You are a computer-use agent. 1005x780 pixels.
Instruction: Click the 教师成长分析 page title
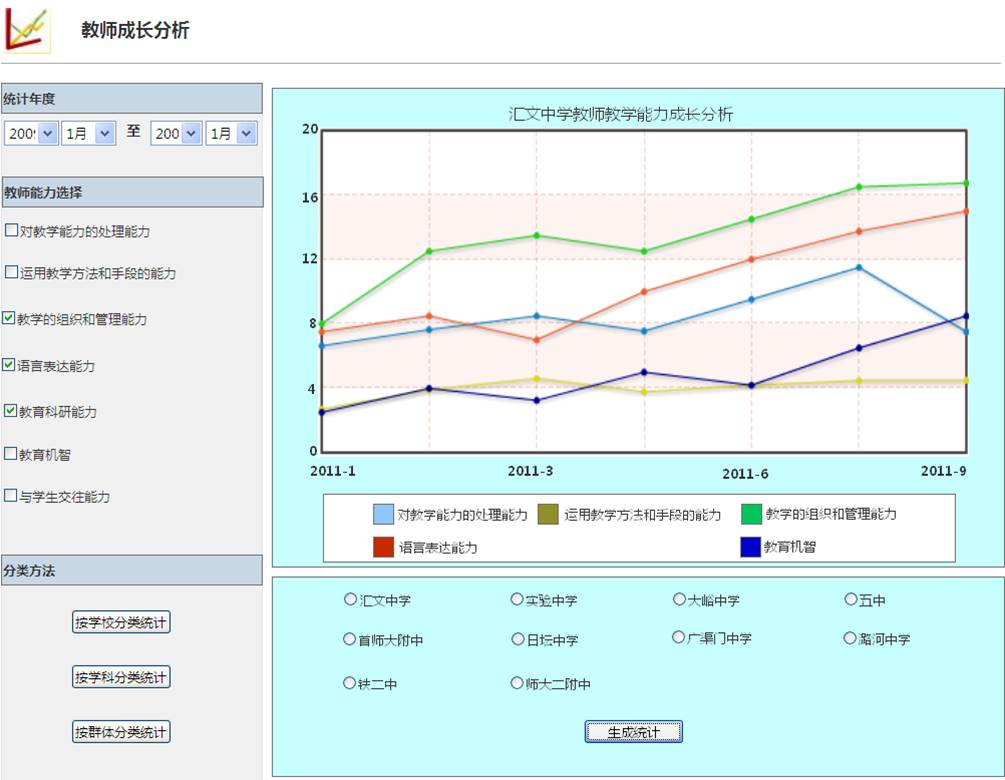tap(135, 30)
